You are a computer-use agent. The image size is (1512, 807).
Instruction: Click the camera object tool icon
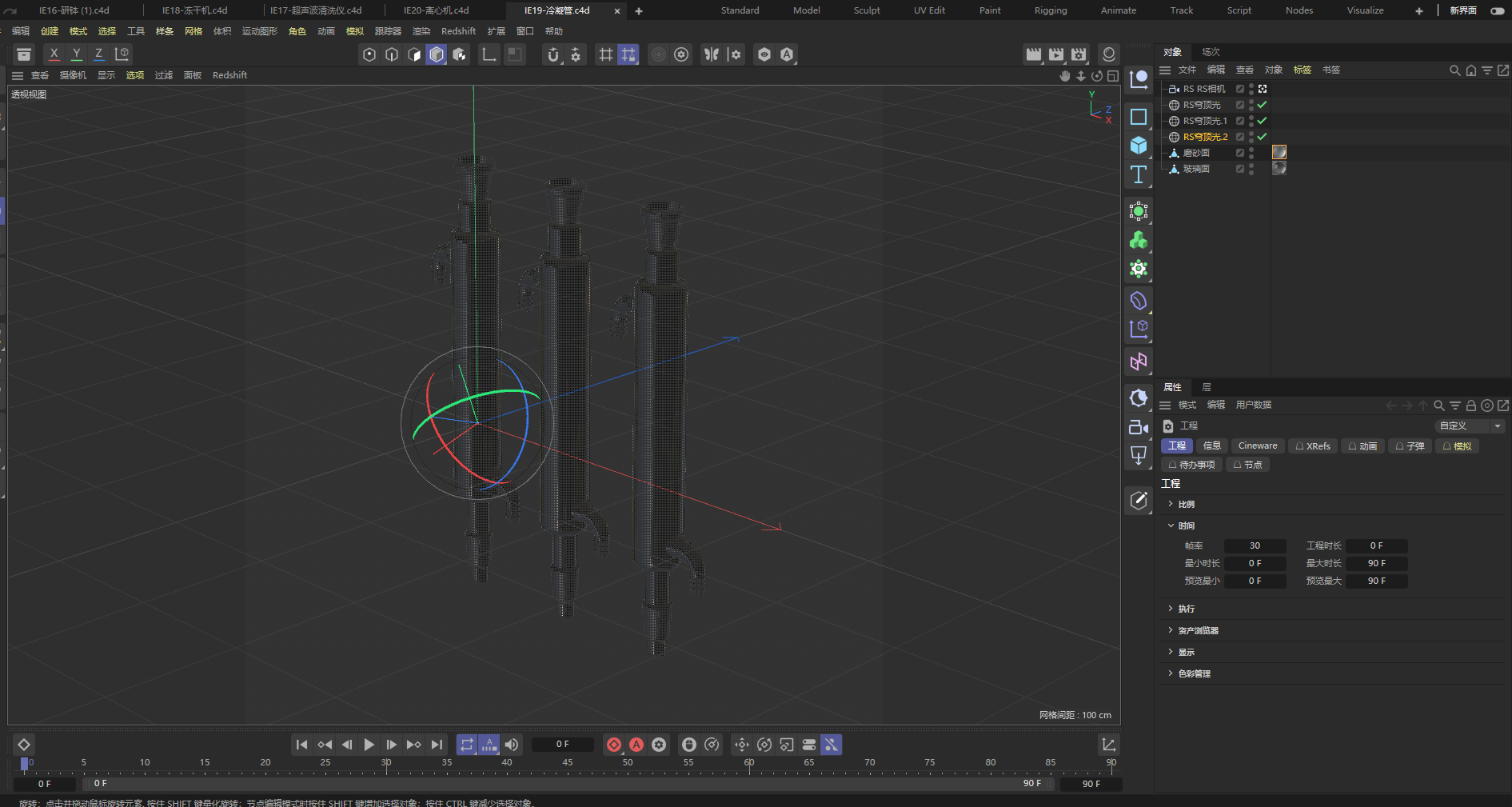1139,427
